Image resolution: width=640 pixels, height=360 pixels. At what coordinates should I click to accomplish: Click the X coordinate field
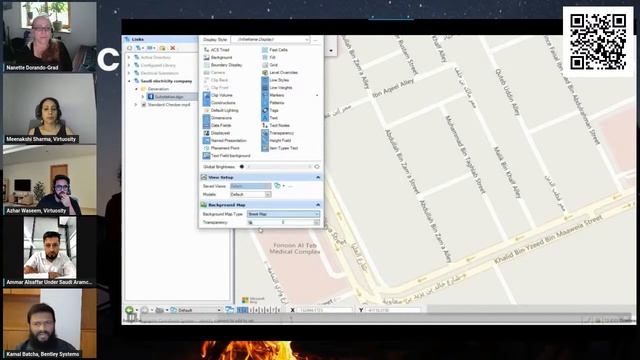324,310
